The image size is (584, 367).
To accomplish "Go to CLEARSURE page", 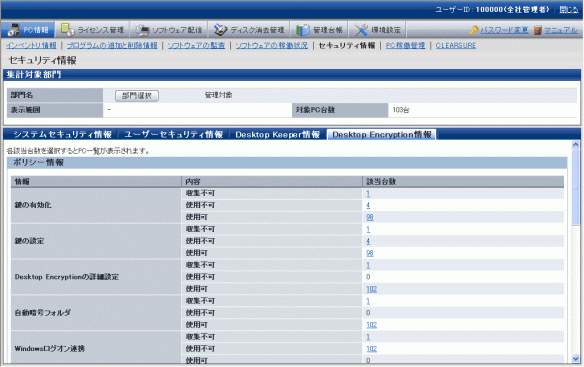I will [456, 45].
